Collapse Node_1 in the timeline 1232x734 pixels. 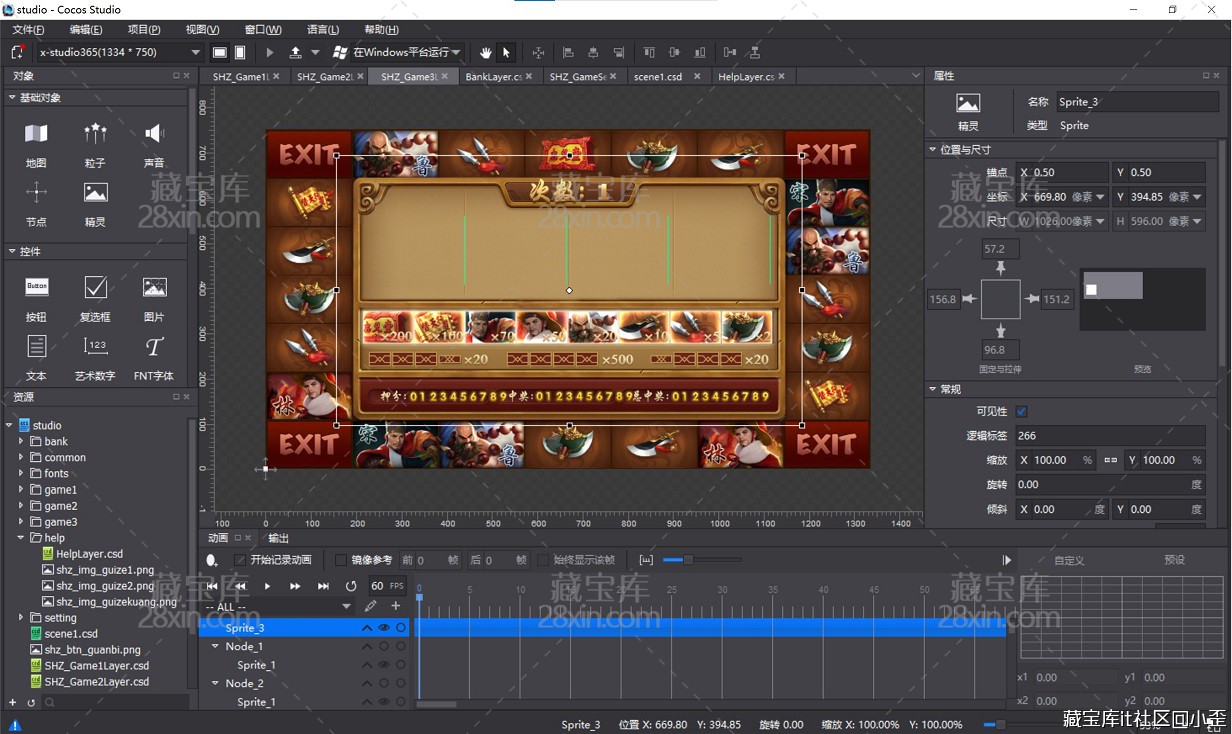click(x=214, y=647)
